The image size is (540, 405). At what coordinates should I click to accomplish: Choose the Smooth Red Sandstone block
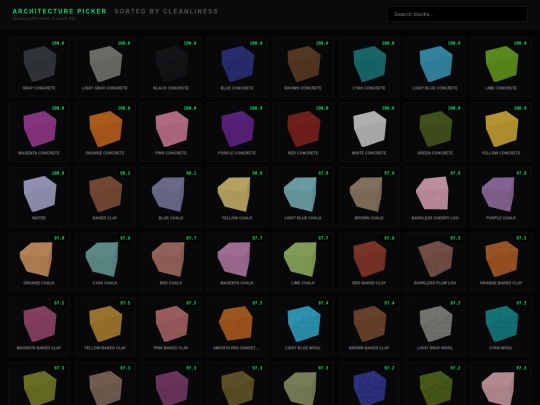coord(237,327)
